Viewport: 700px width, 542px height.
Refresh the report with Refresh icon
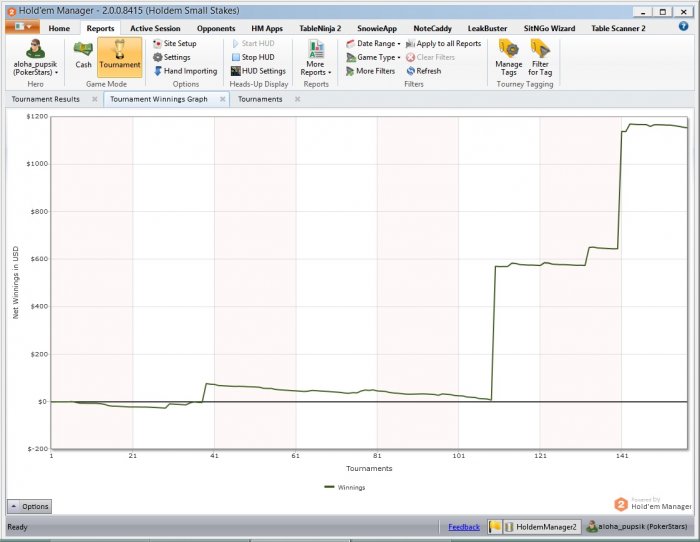pyautogui.click(x=423, y=71)
